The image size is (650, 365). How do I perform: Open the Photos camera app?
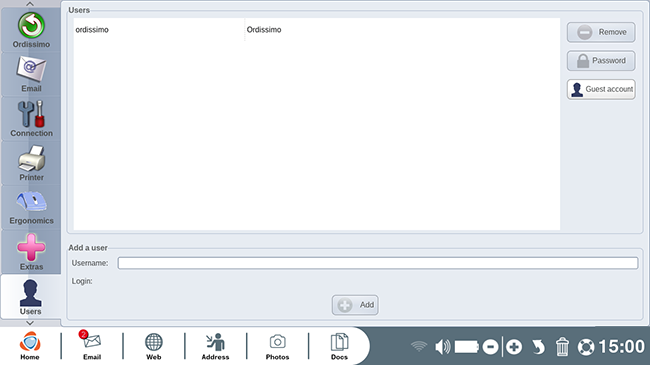[x=277, y=346]
